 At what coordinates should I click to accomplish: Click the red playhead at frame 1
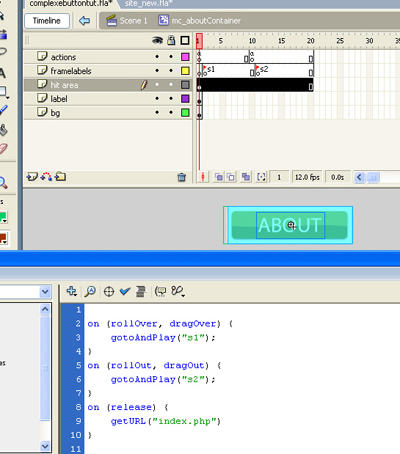click(199, 41)
